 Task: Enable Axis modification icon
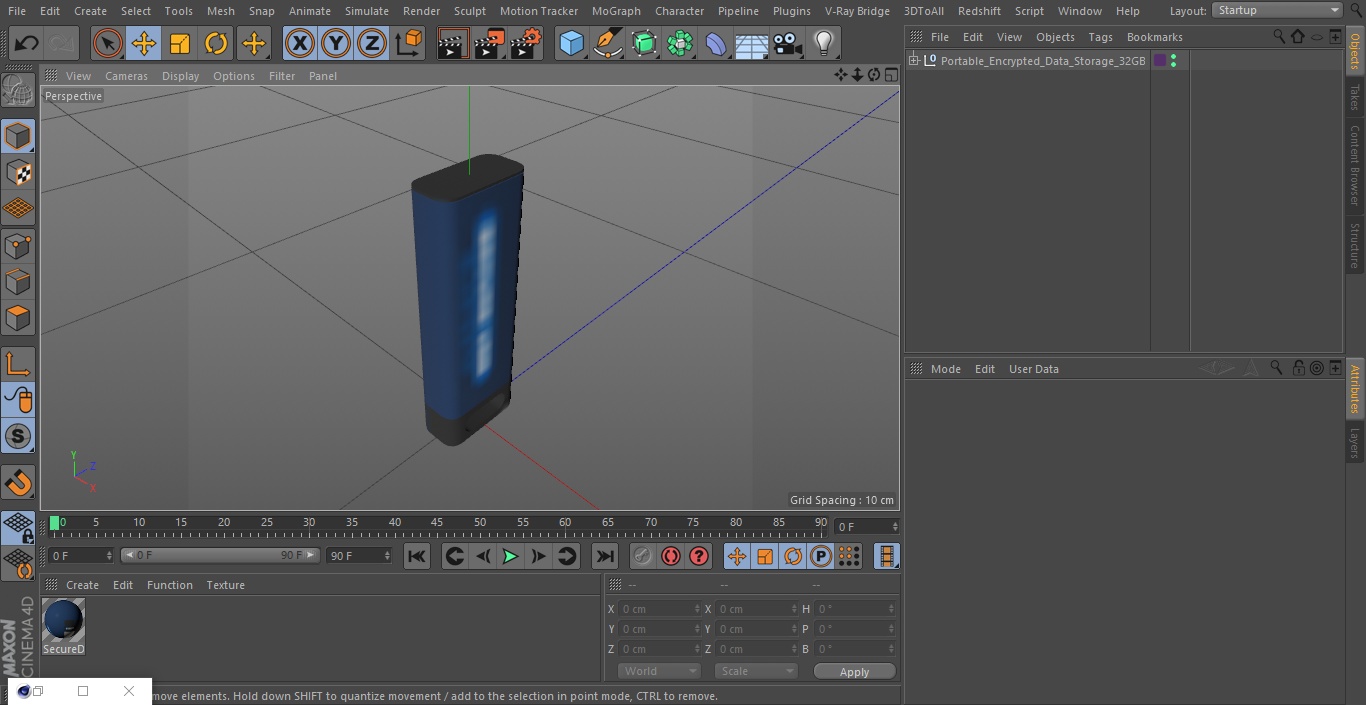[x=18, y=363]
